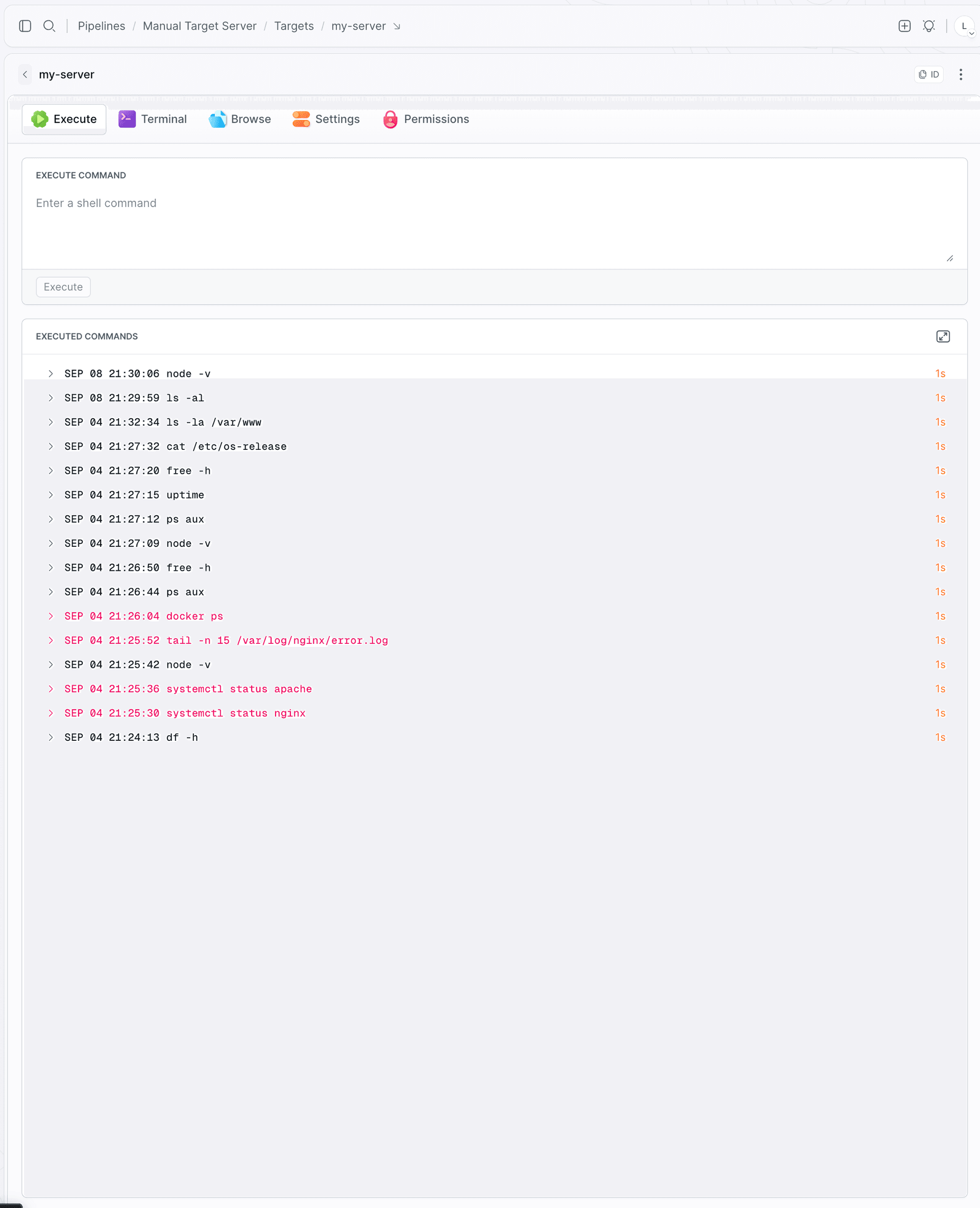Image resolution: width=980 pixels, height=1208 pixels.
Task: Select 'tail -n 15 /var/log/nginx/error.log' text
Action: (x=277, y=641)
